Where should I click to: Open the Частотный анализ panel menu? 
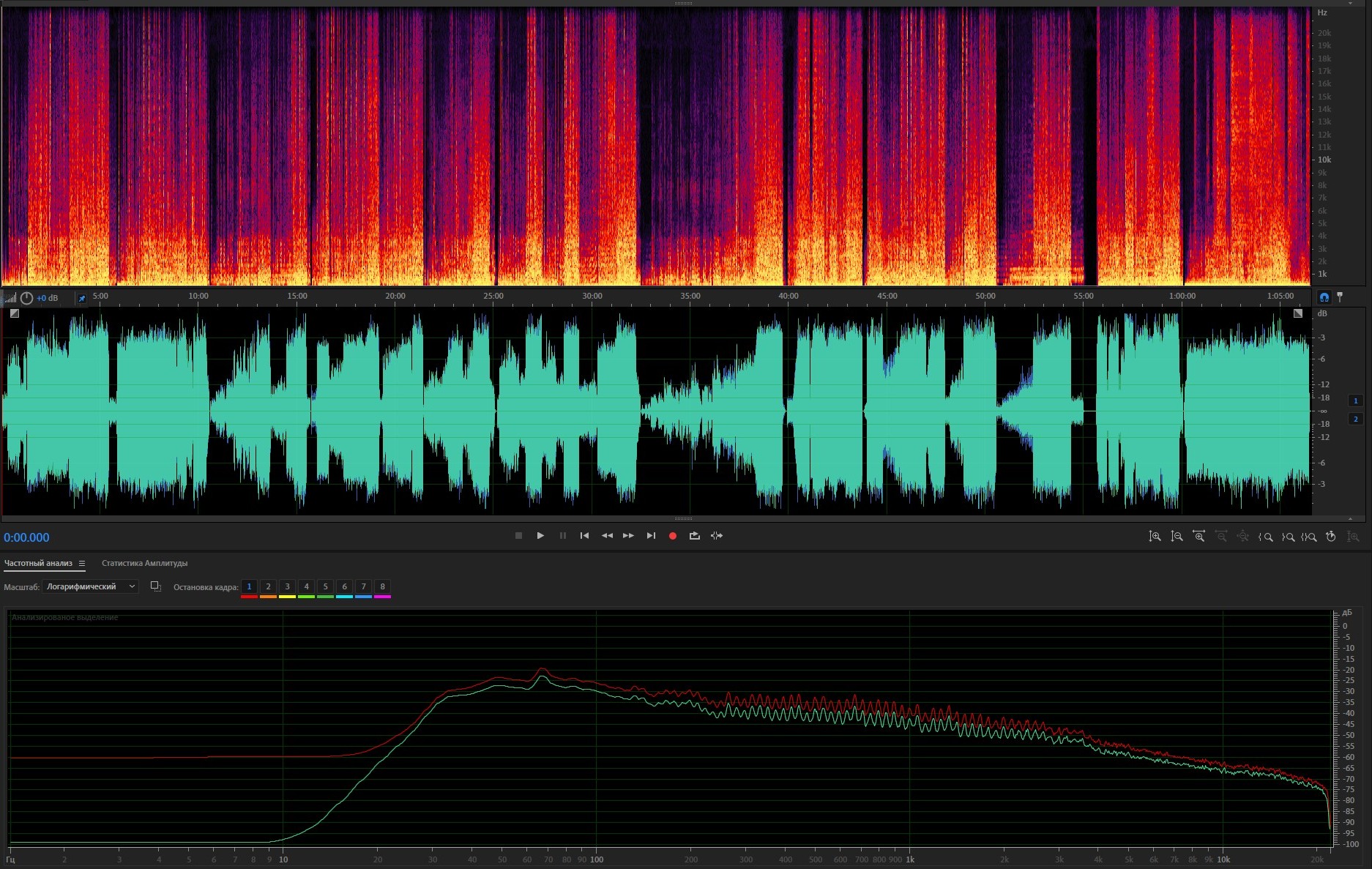pos(82,564)
